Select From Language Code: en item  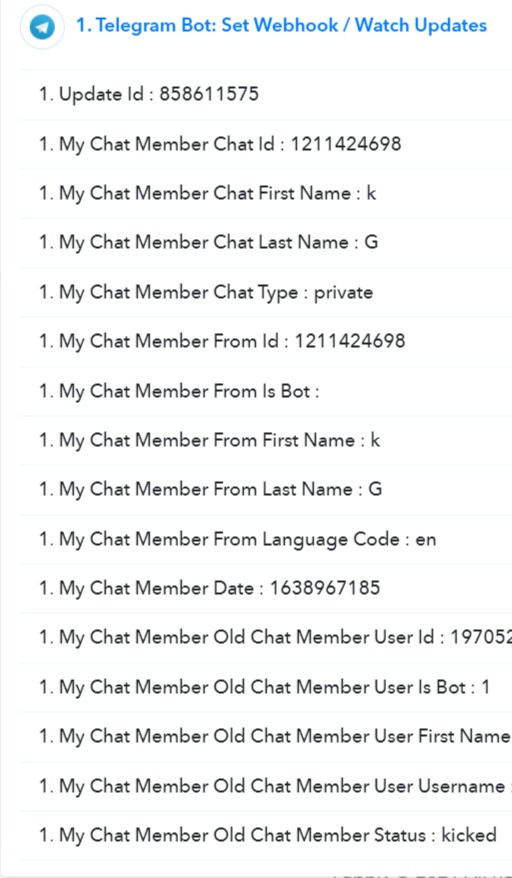[x=266, y=539]
